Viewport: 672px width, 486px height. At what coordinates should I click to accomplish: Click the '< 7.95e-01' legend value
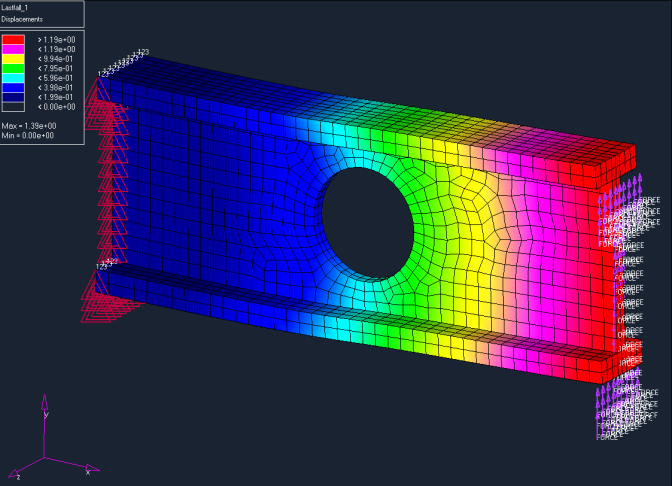pos(55,69)
